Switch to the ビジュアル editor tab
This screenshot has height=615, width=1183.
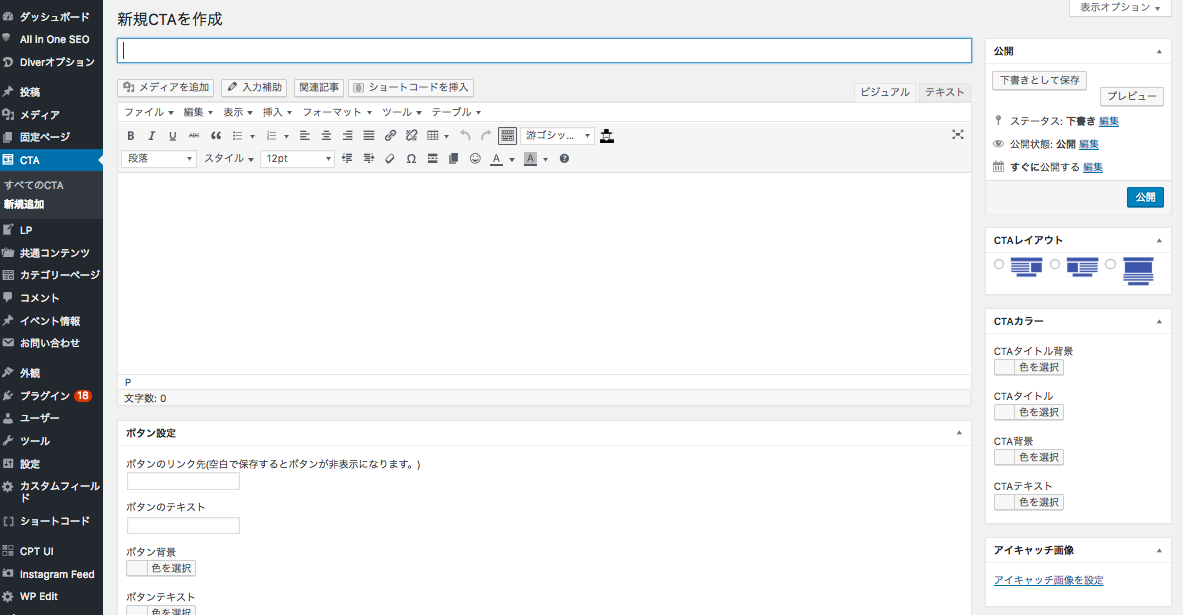coord(885,92)
